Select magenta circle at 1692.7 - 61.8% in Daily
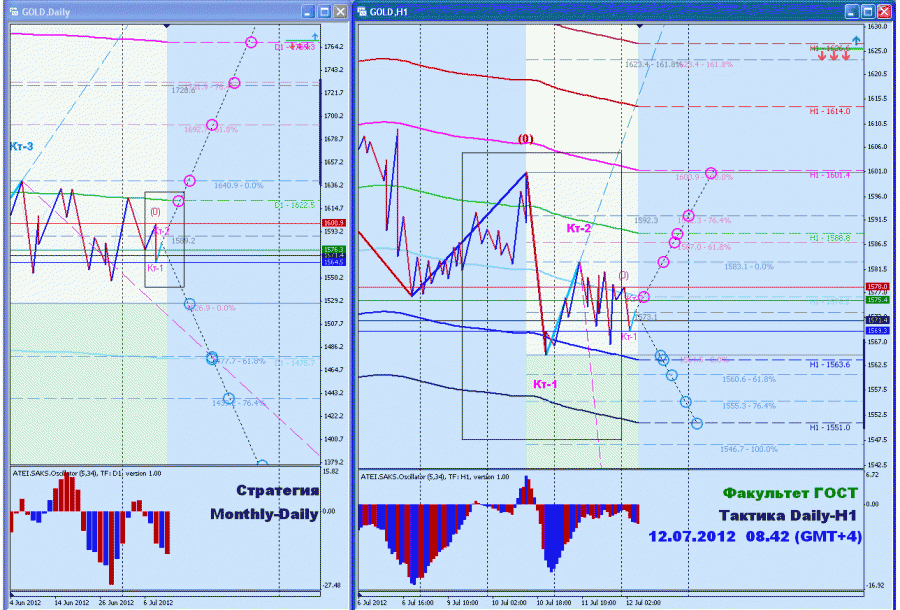 212,125
